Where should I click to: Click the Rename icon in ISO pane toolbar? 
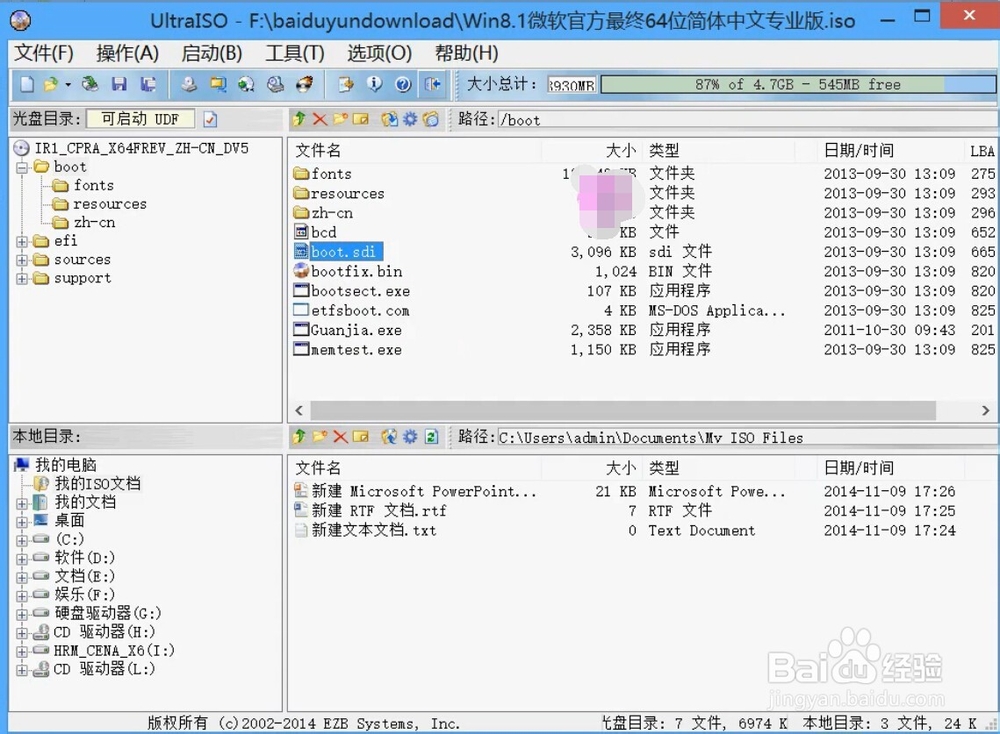[x=361, y=119]
